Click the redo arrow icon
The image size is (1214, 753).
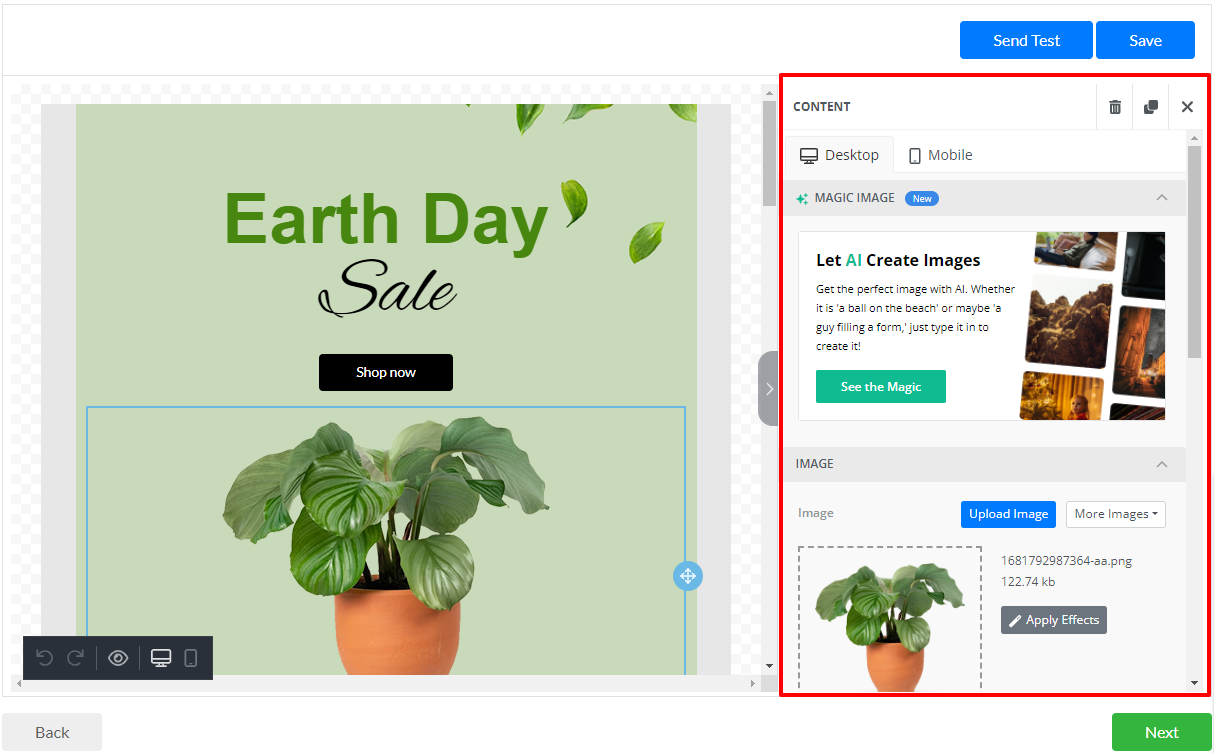[75, 658]
